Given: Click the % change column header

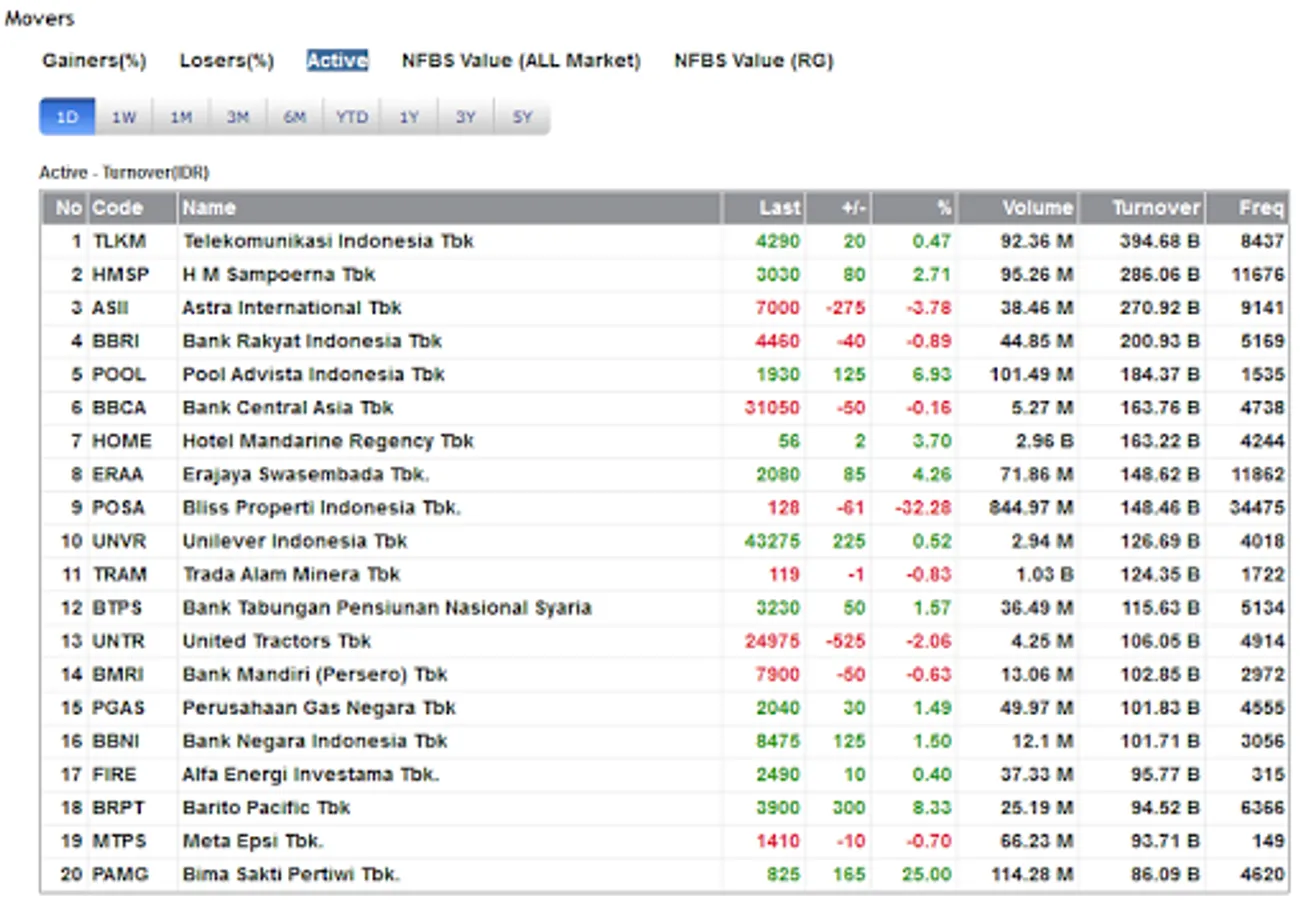Looking at the screenshot, I should point(914,208).
